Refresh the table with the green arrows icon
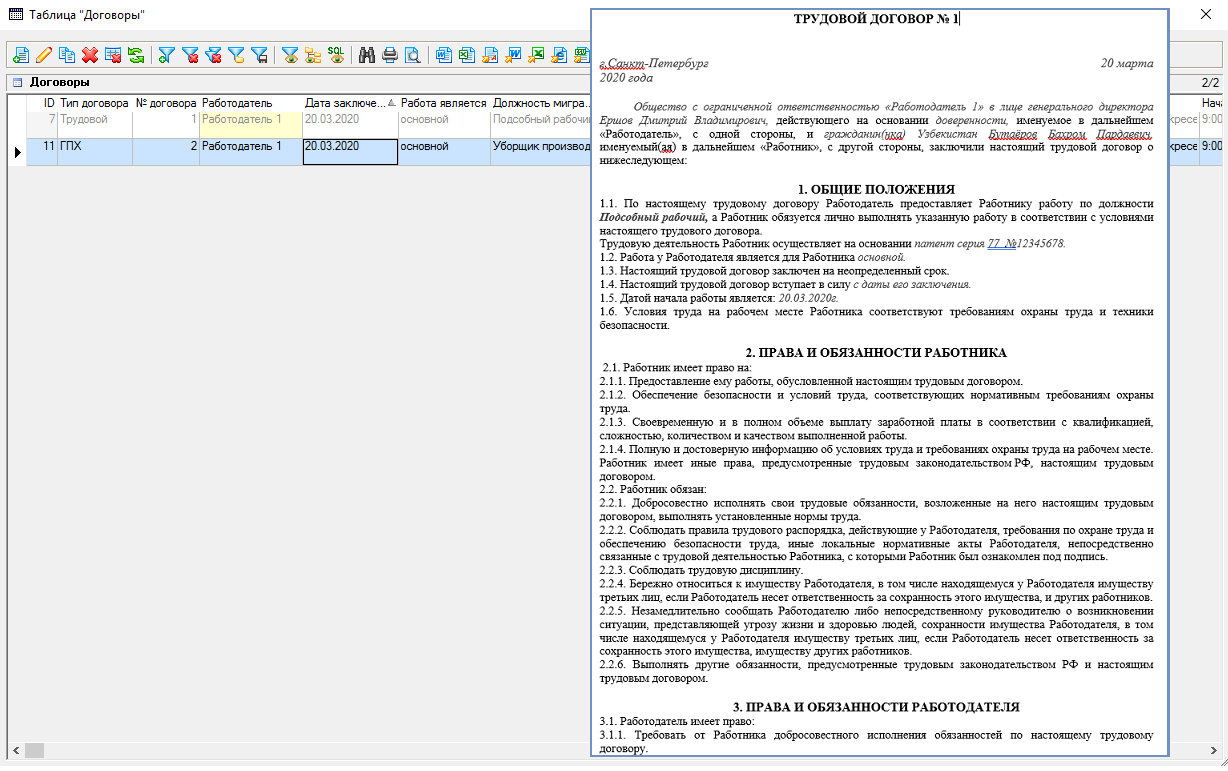Image resolution: width=1228 pixels, height=771 pixels. pyautogui.click(x=136, y=56)
